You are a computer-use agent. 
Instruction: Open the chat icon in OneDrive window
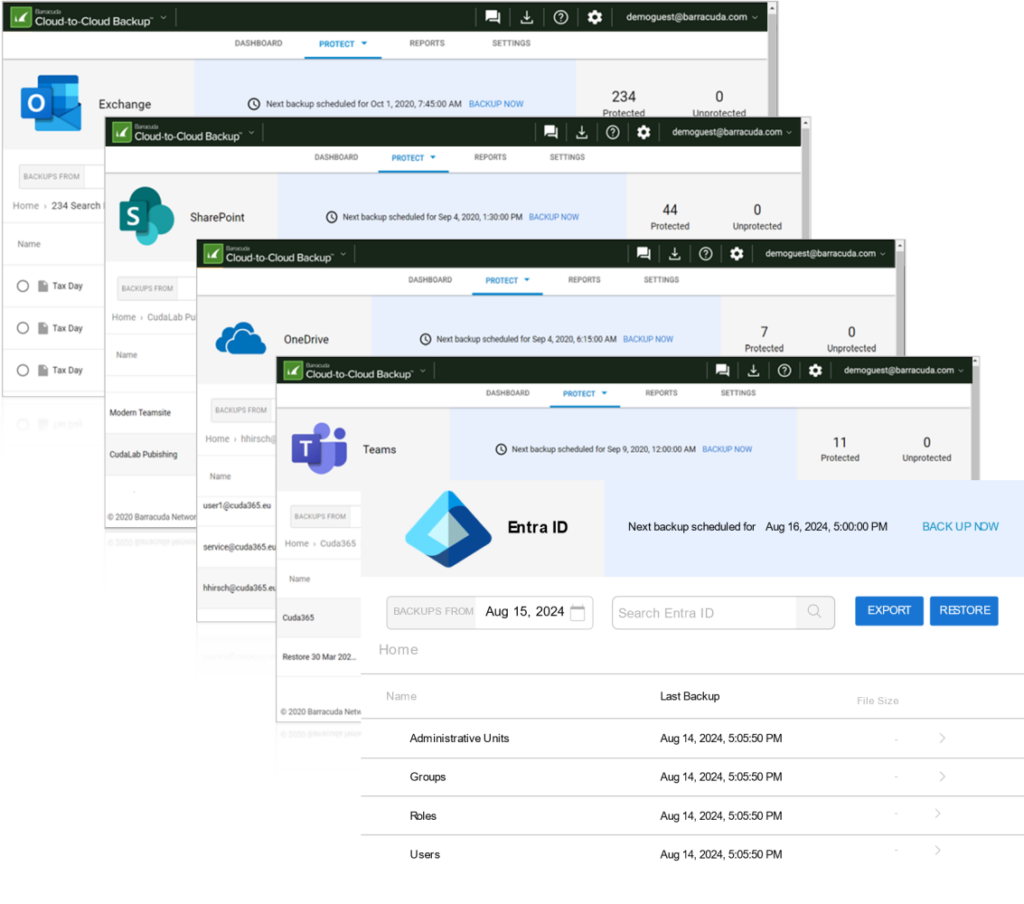(x=643, y=254)
